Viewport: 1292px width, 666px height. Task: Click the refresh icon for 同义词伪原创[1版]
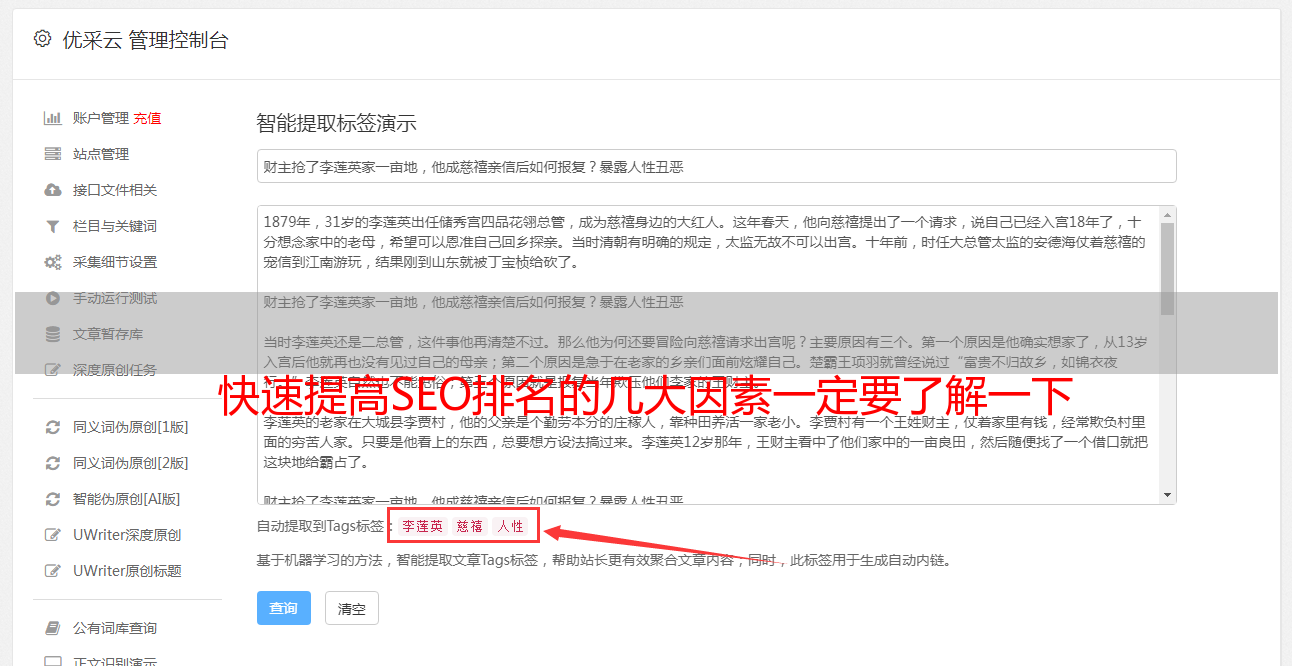pyautogui.click(x=53, y=427)
